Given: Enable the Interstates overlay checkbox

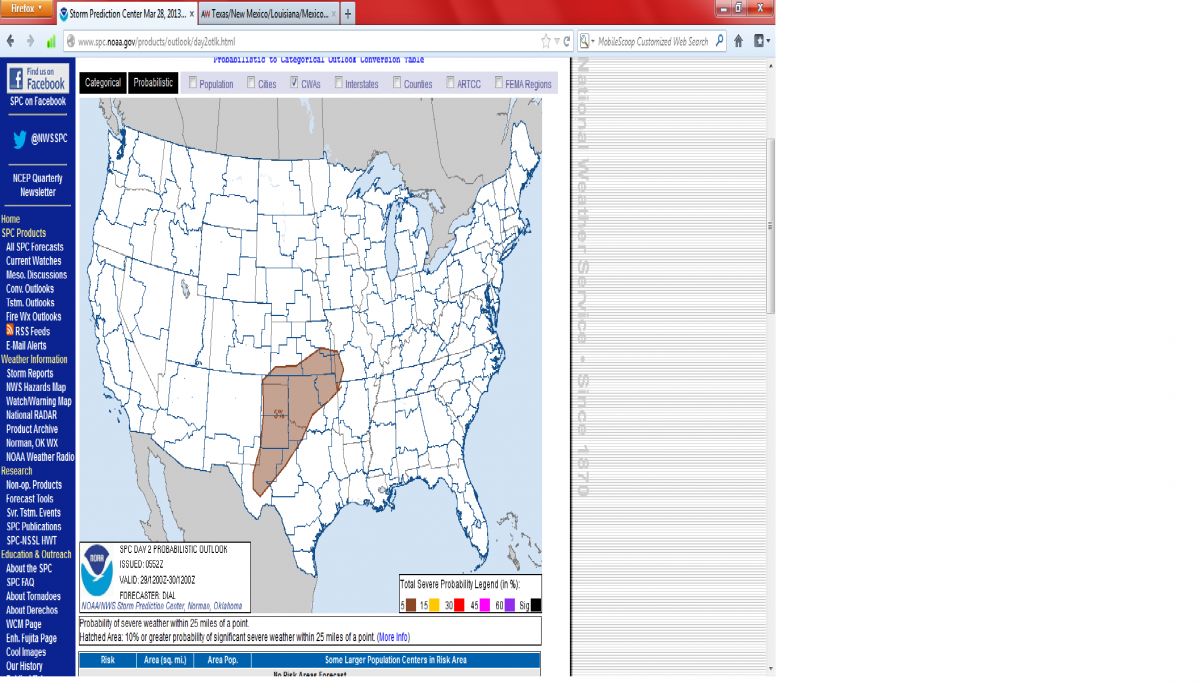Looking at the screenshot, I should point(339,83).
